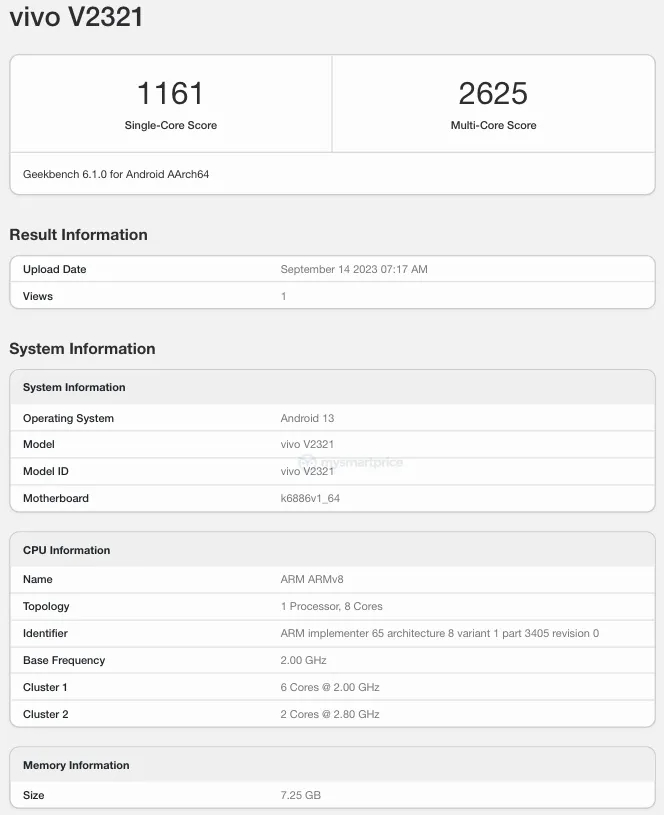Click the Motherboard label
This screenshot has height=815, width=664.
pos(56,498)
